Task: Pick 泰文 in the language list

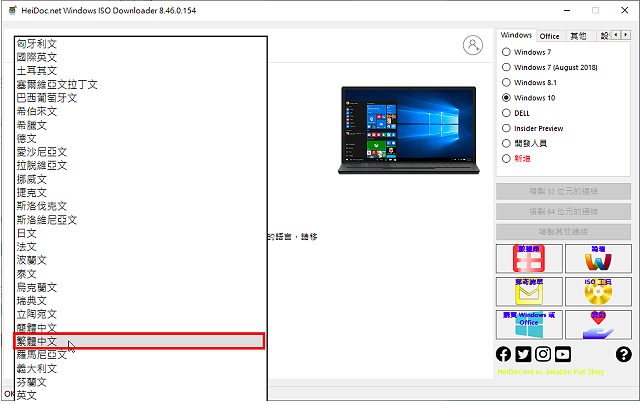Action: tap(141, 274)
